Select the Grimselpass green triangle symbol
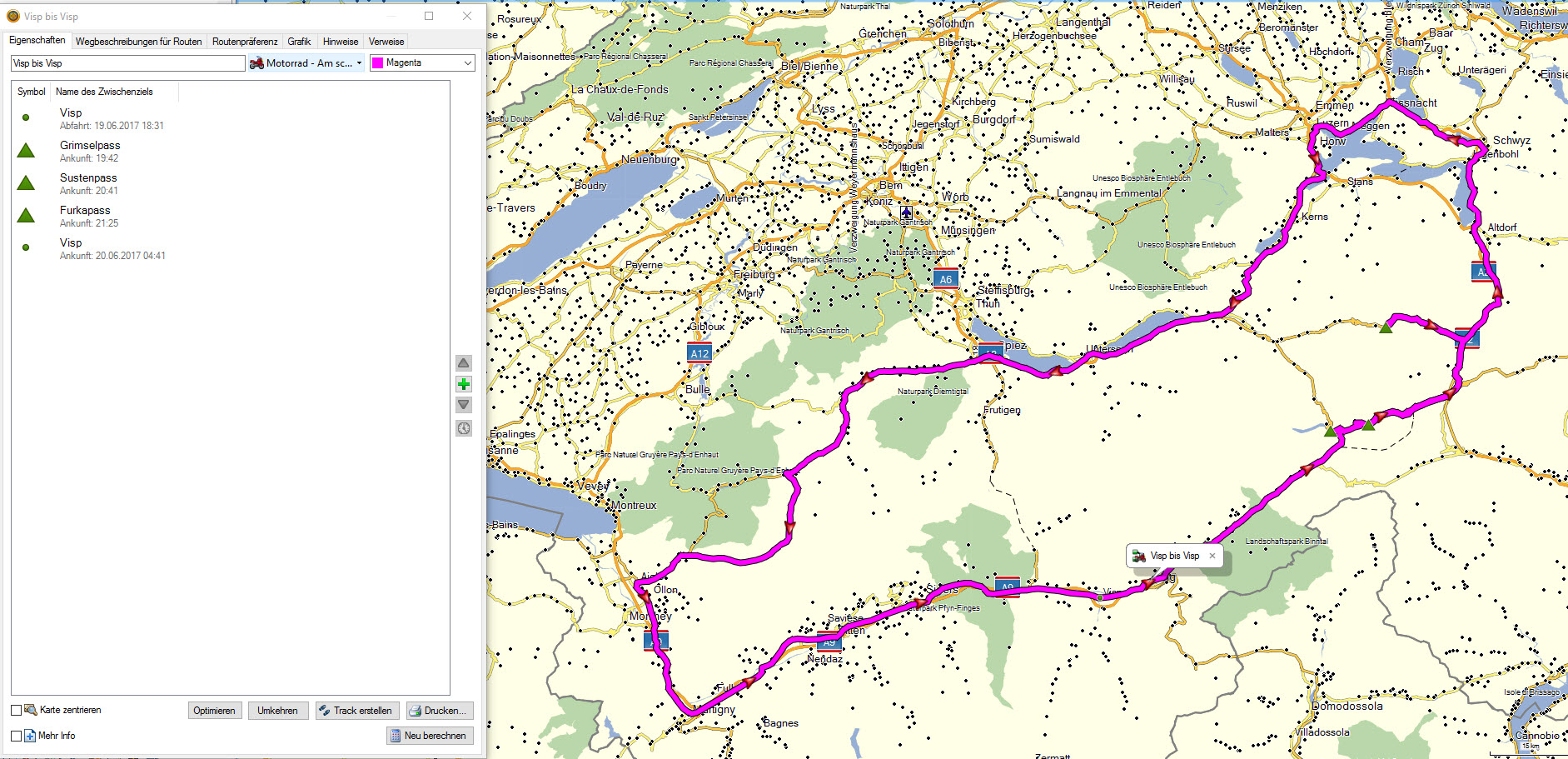The height and width of the screenshot is (759, 1568). [26, 151]
